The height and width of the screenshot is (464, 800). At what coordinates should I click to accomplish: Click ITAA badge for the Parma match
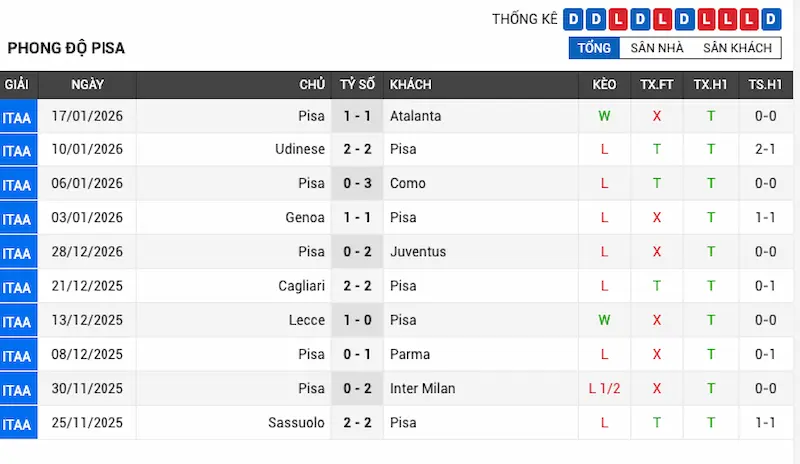pos(17,356)
